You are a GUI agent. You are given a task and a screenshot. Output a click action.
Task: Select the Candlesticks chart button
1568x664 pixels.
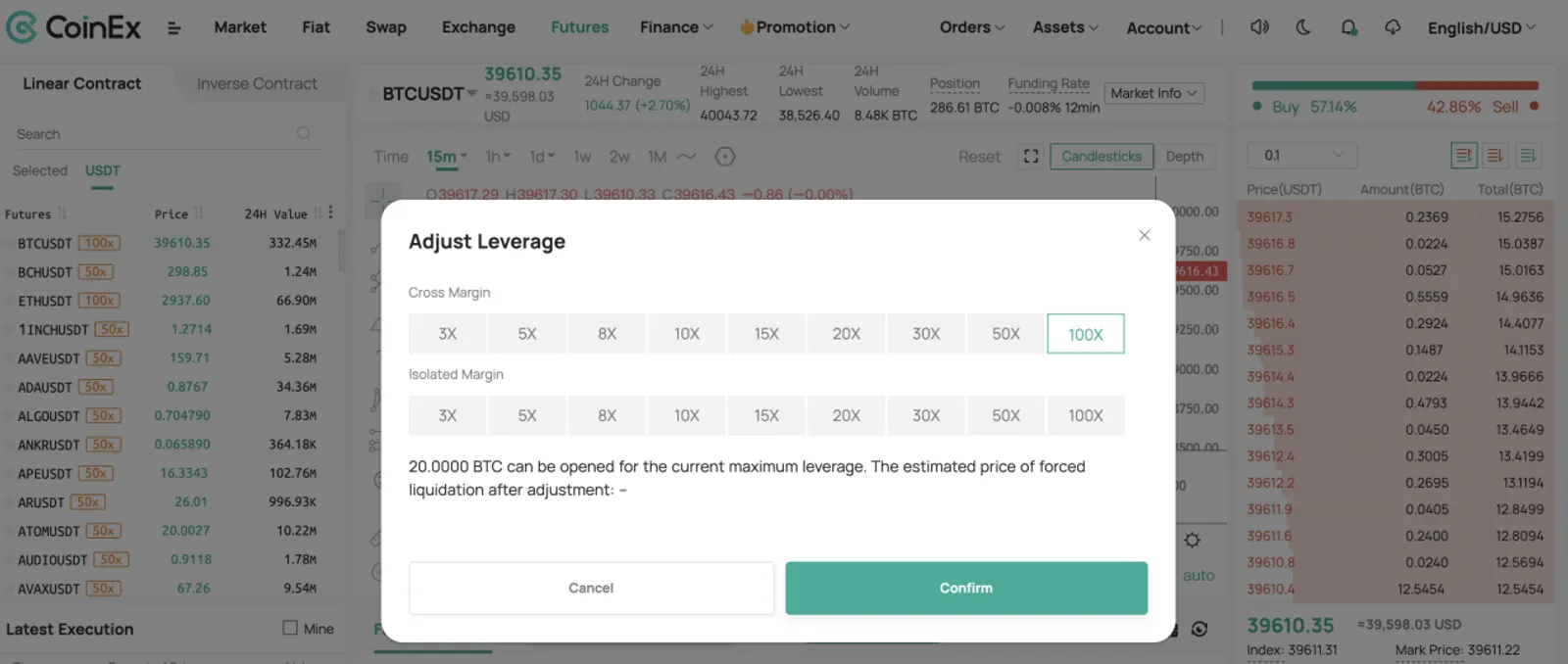pyautogui.click(x=1102, y=156)
